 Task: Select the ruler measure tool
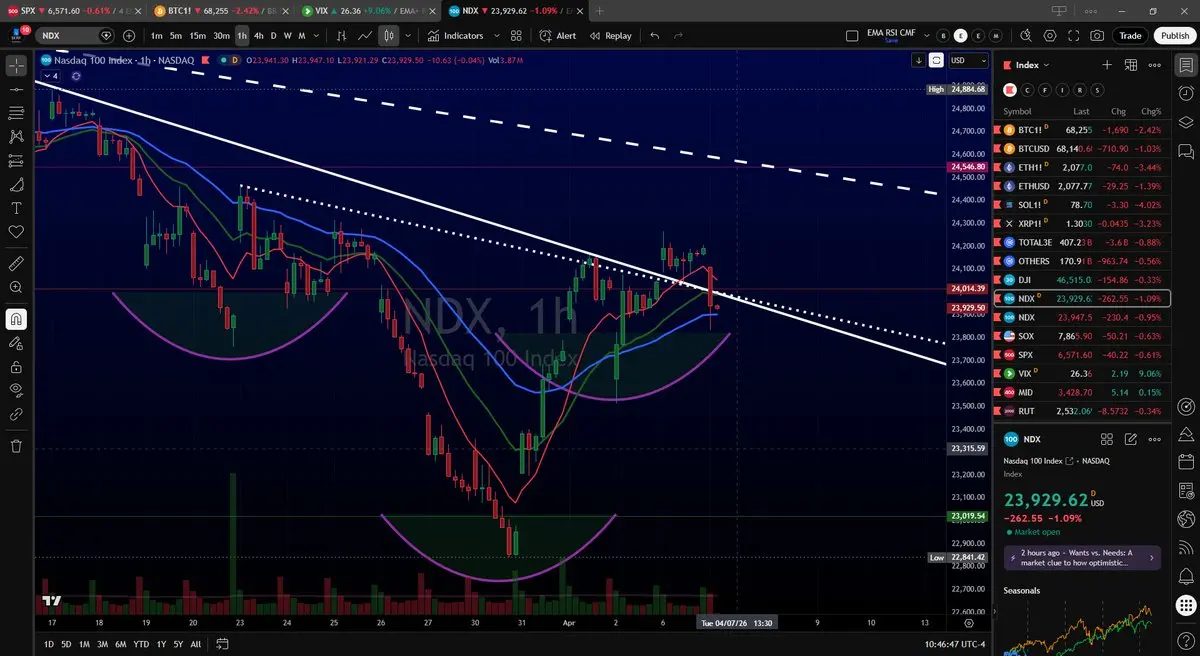[16, 264]
